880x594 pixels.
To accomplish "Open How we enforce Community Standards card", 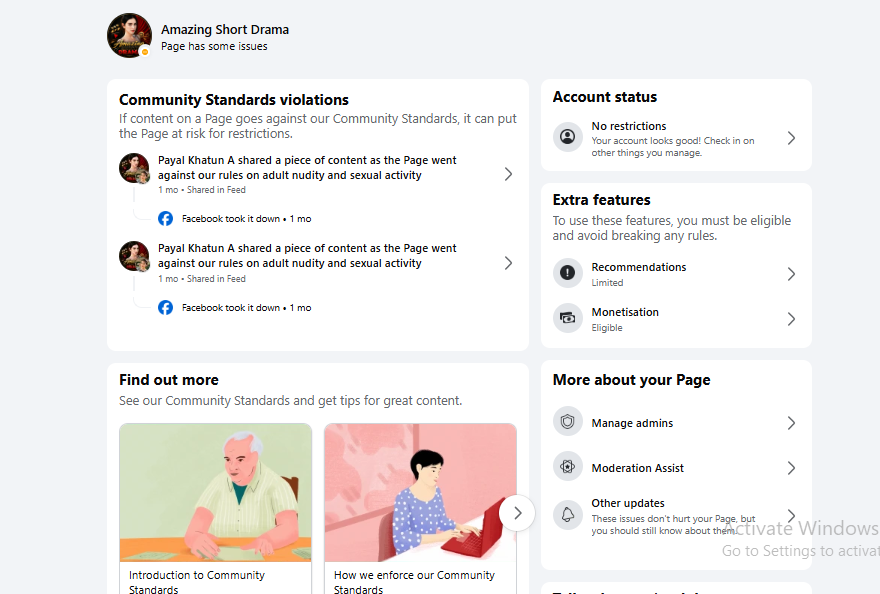I will pyautogui.click(x=420, y=509).
